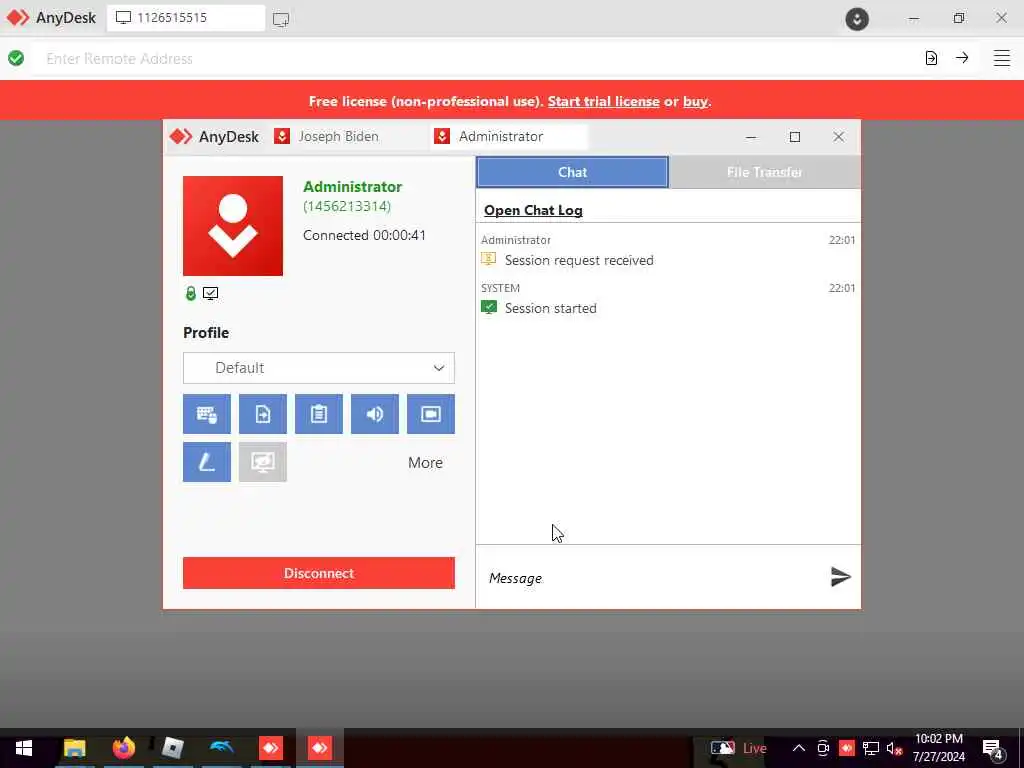Image resolution: width=1024 pixels, height=768 pixels.
Task: Open the hamburger main menu
Action: pyautogui.click(x=1002, y=58)
